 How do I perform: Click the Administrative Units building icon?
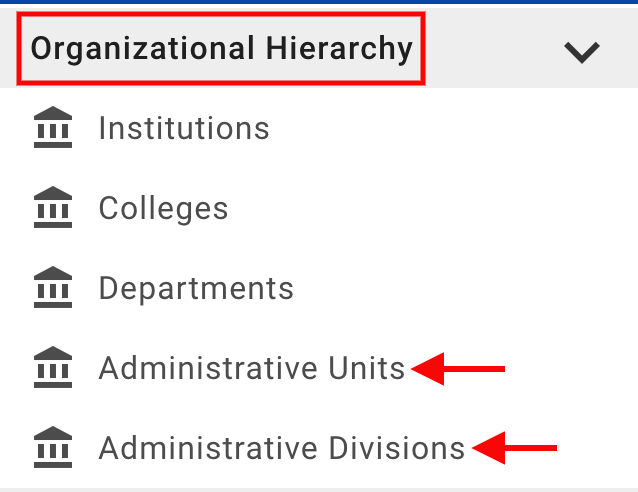pyautogui.click(x=53, y=369)
